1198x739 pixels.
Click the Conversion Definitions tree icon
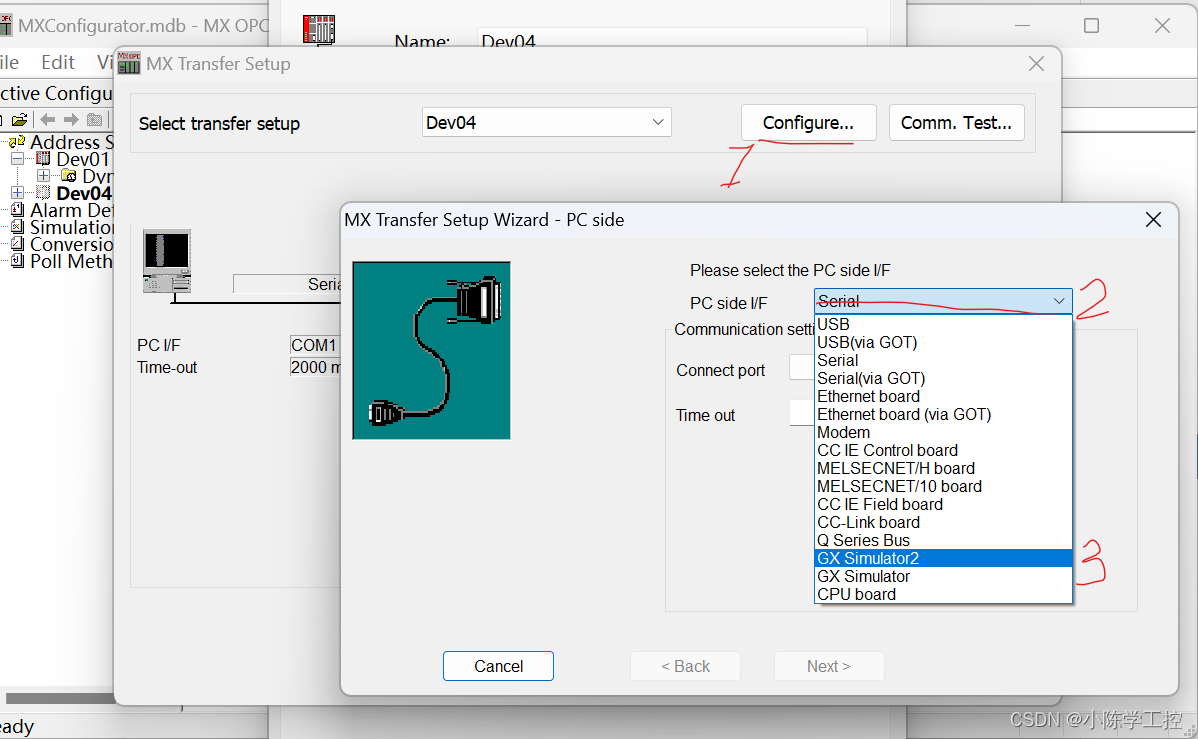(x=18, y=244)
